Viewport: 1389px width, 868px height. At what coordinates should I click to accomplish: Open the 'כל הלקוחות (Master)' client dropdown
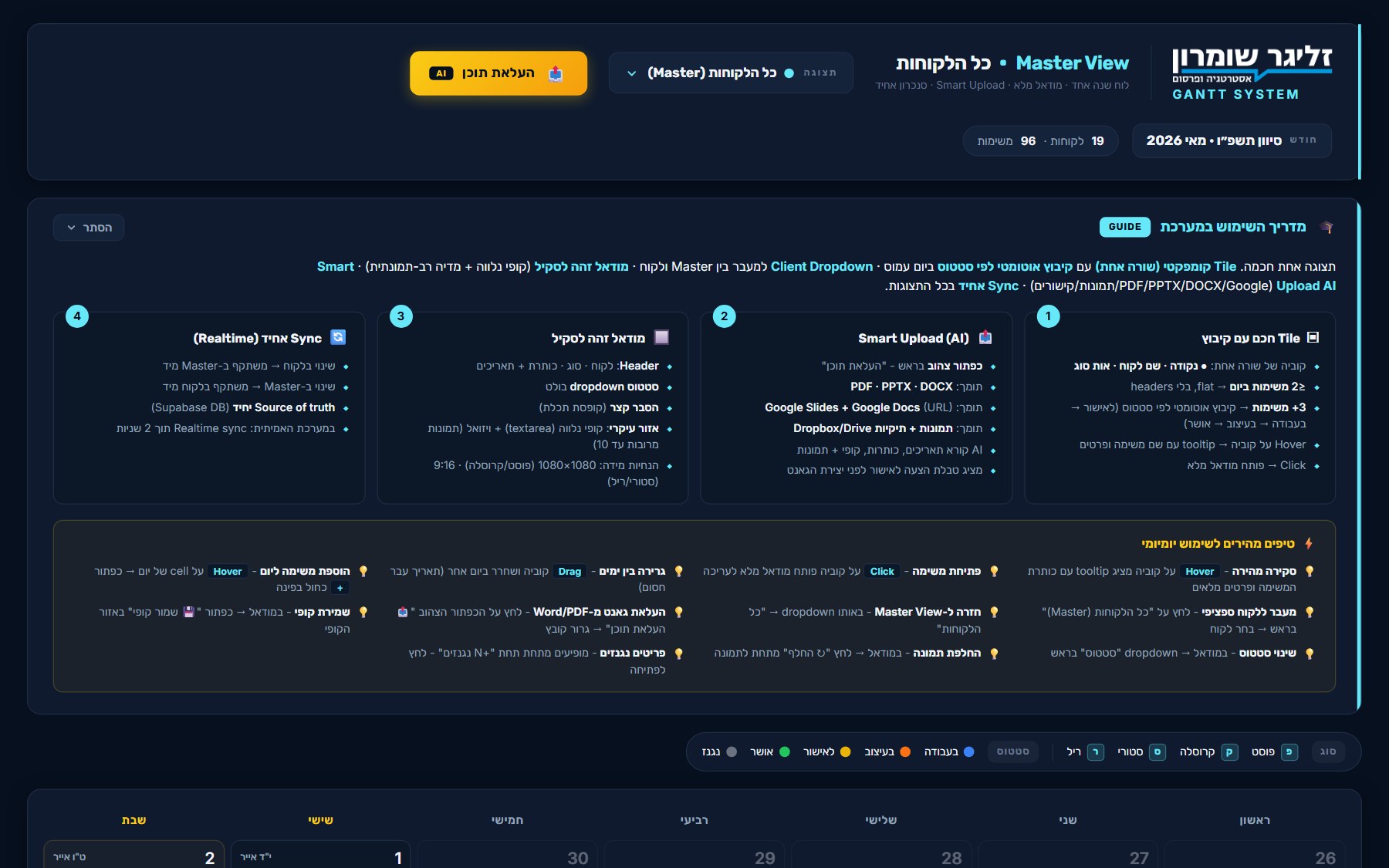(x=730, y=73)
